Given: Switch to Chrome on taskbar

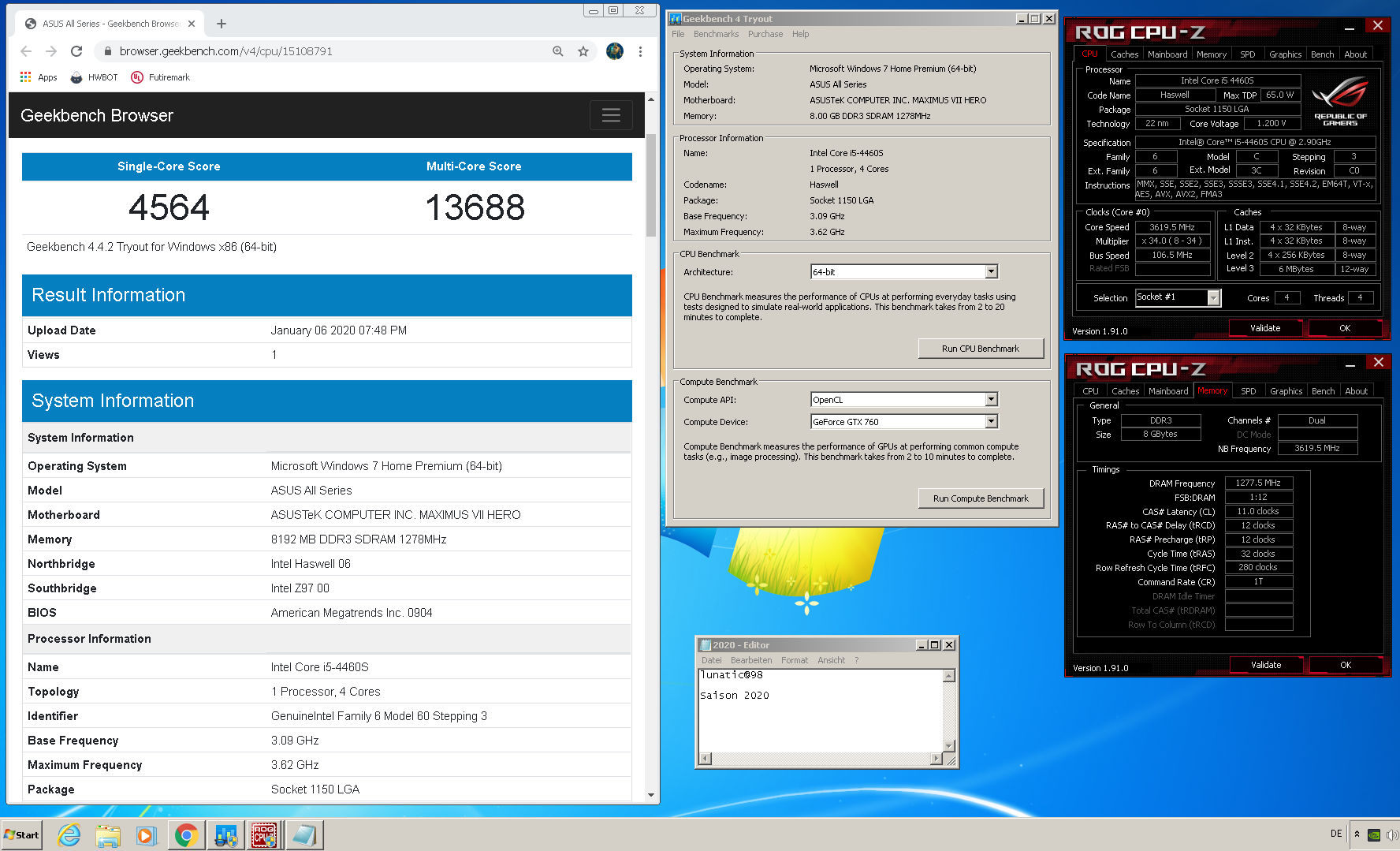Looking at the screenshot, I should 186,834.
